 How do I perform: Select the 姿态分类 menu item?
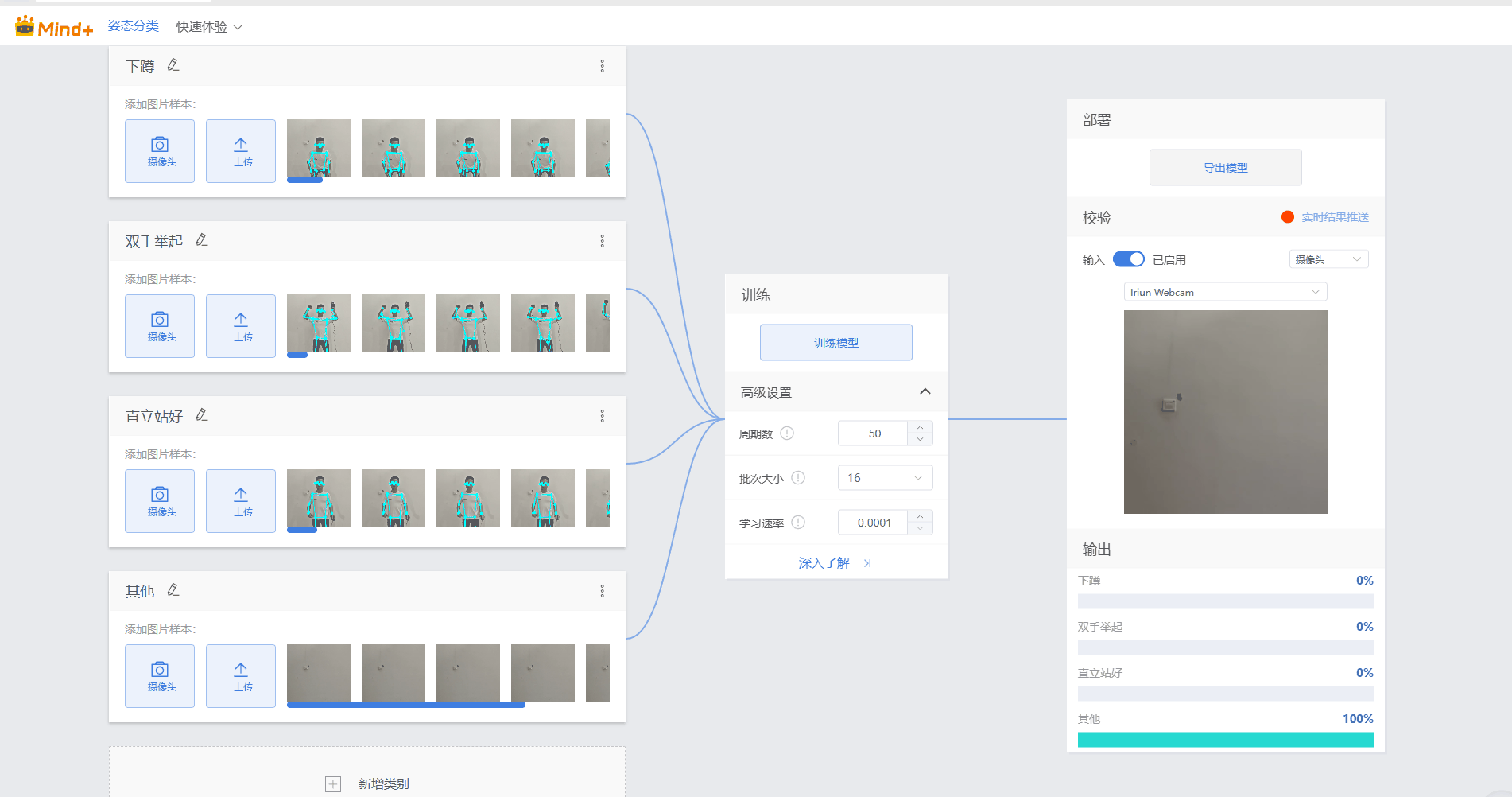tap(133, 25)
